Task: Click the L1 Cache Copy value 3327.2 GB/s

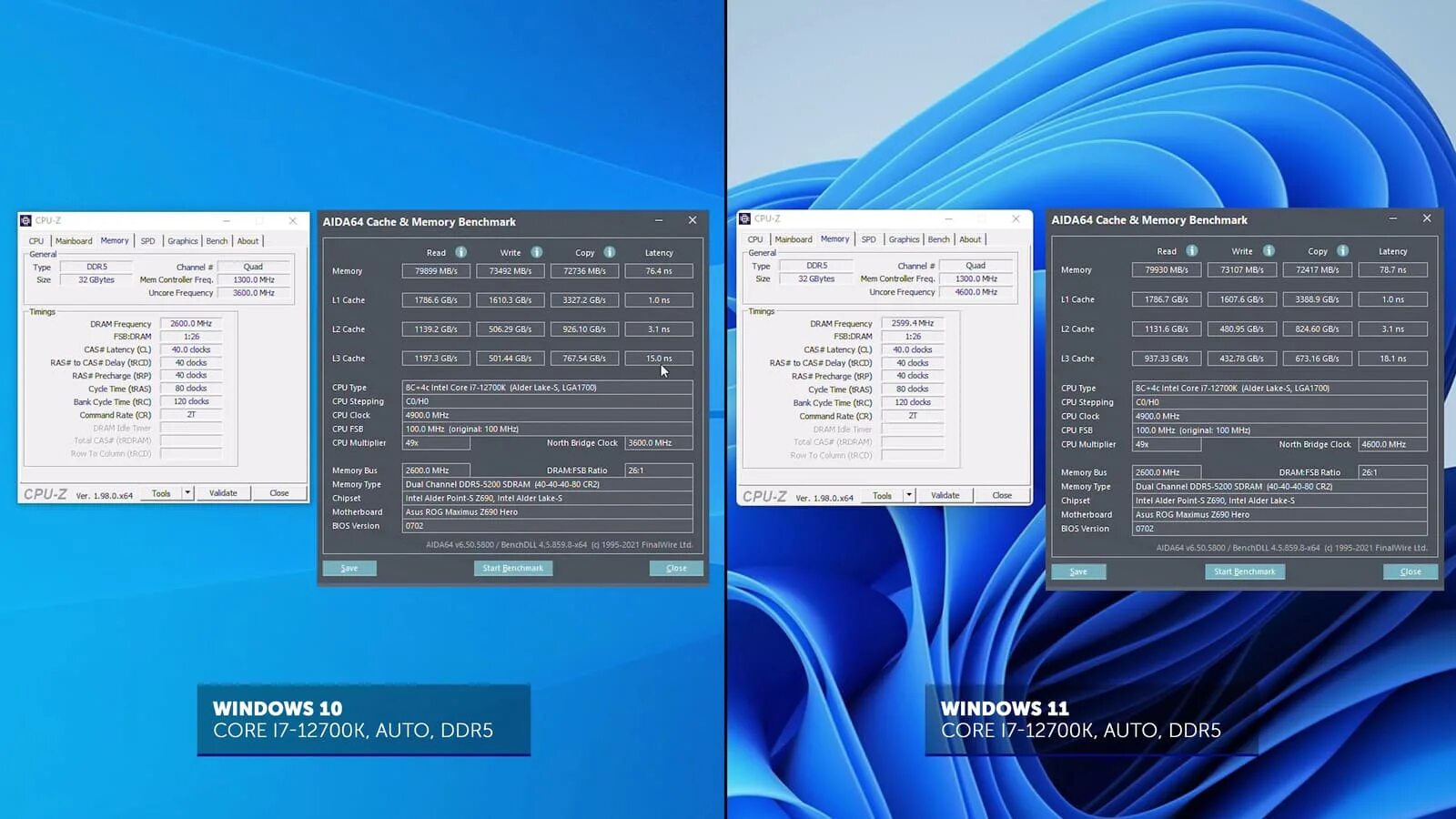Action: [584, 299]
